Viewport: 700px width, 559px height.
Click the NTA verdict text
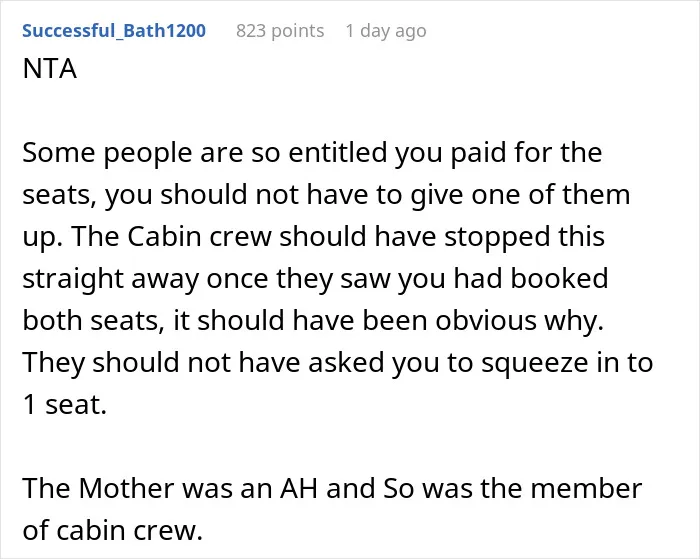[x=50, y=69]
